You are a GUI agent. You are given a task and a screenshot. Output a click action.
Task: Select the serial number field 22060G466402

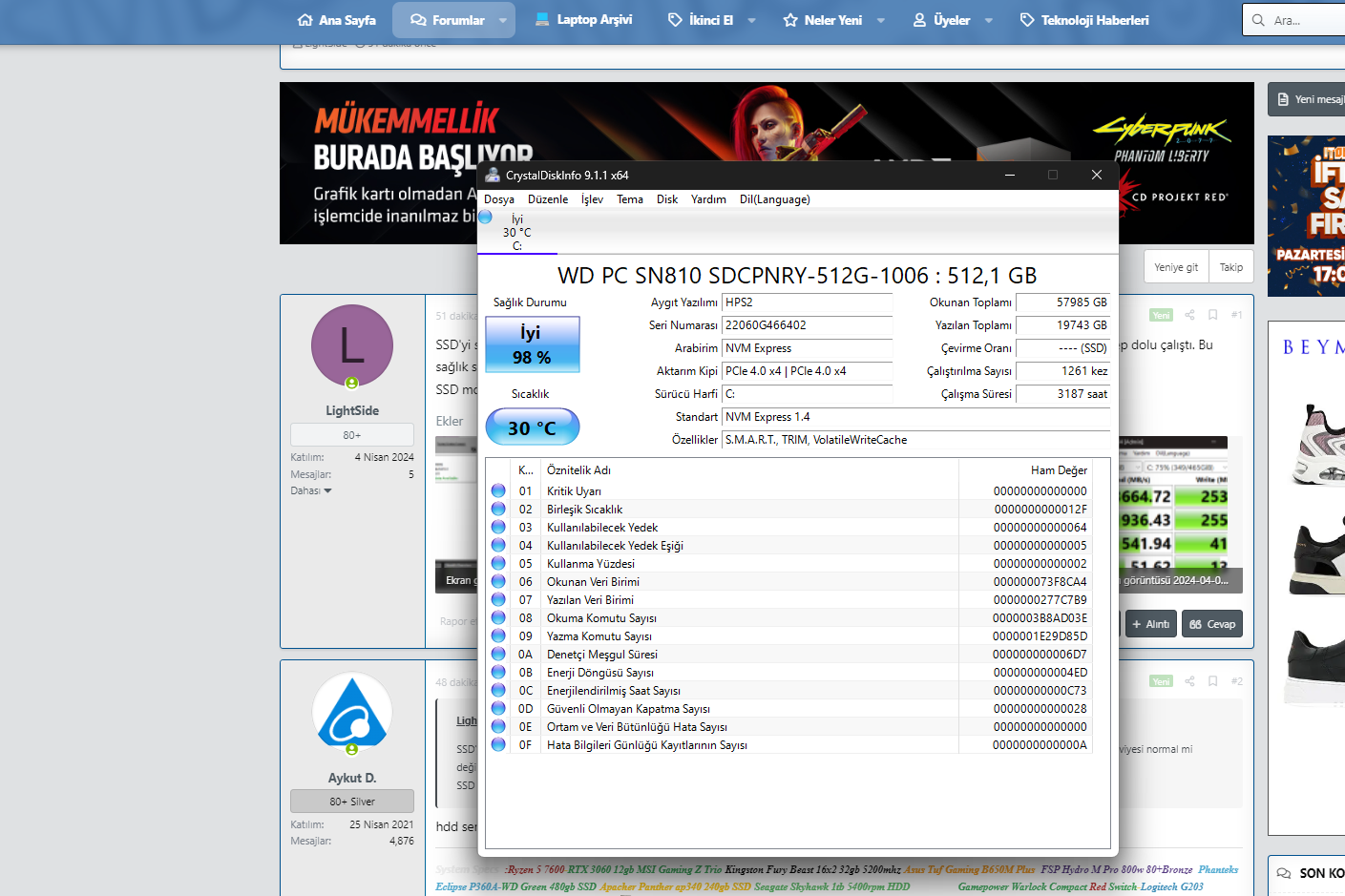tap(808, 325)
